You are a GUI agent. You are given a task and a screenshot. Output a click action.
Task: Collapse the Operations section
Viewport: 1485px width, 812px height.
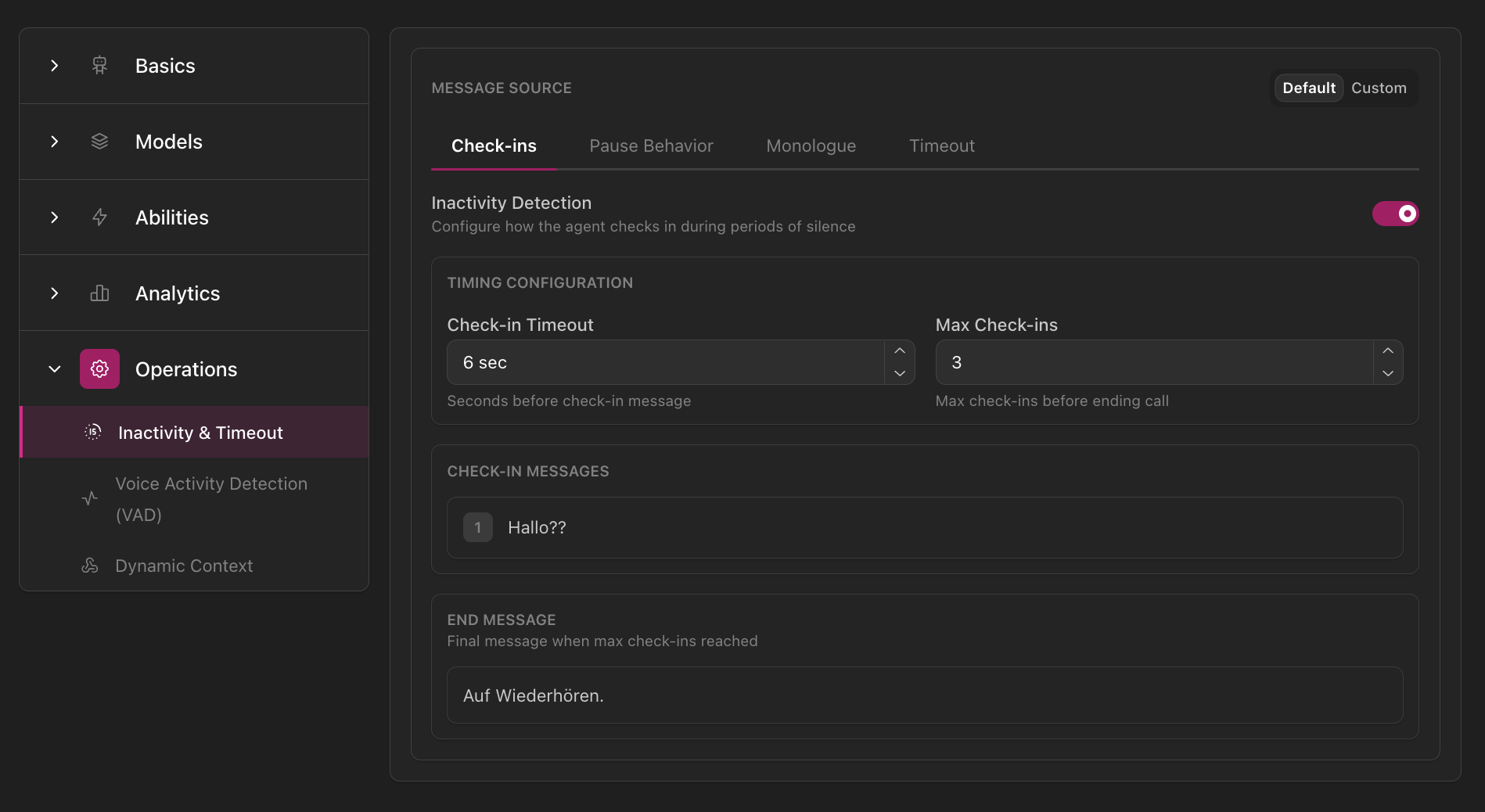tap(54, 368)
